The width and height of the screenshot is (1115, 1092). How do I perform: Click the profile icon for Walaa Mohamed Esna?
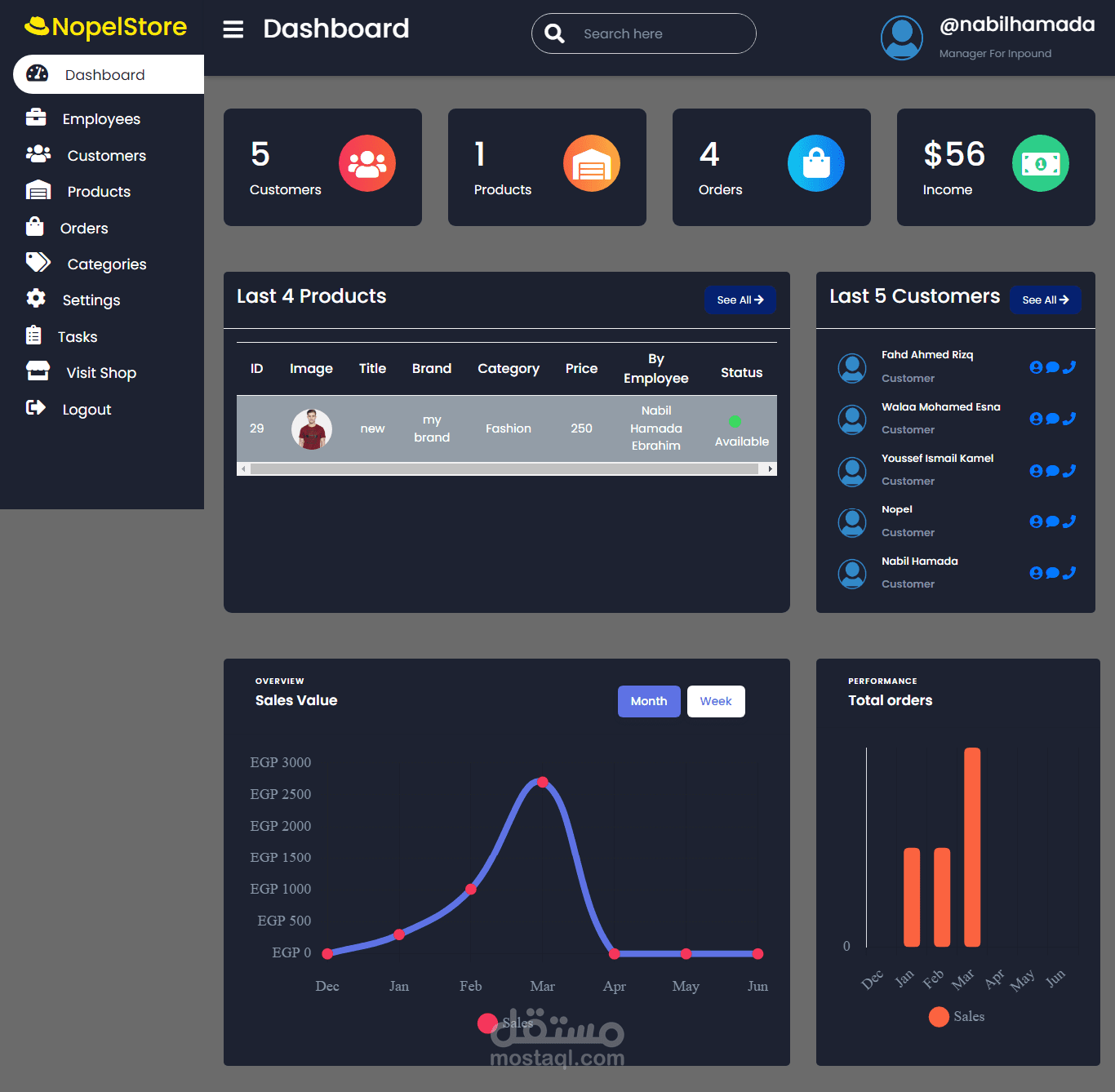pyautogui.click(x=1037, y=419)
